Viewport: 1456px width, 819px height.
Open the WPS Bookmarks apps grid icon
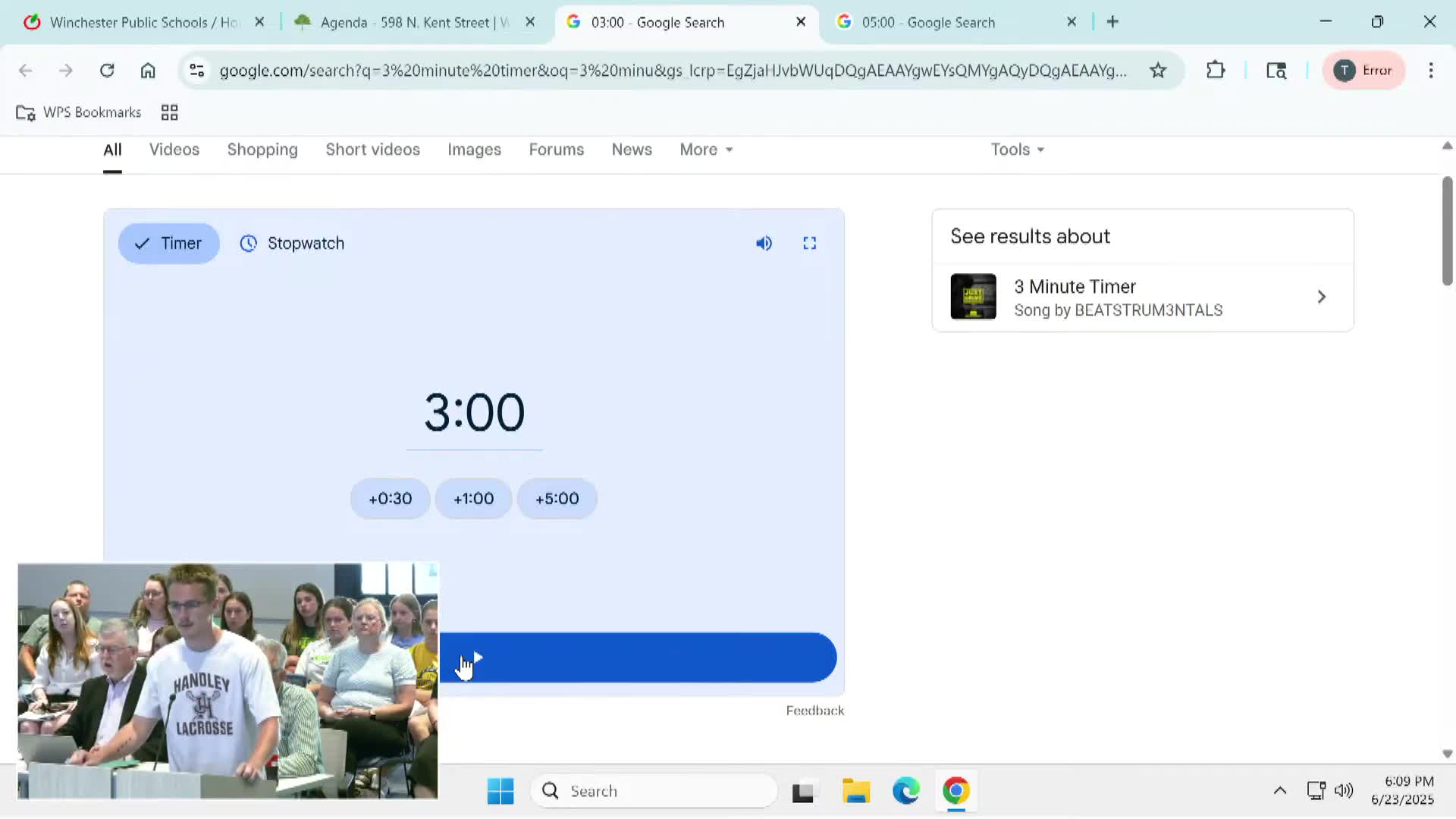click(x=169, y=113)
